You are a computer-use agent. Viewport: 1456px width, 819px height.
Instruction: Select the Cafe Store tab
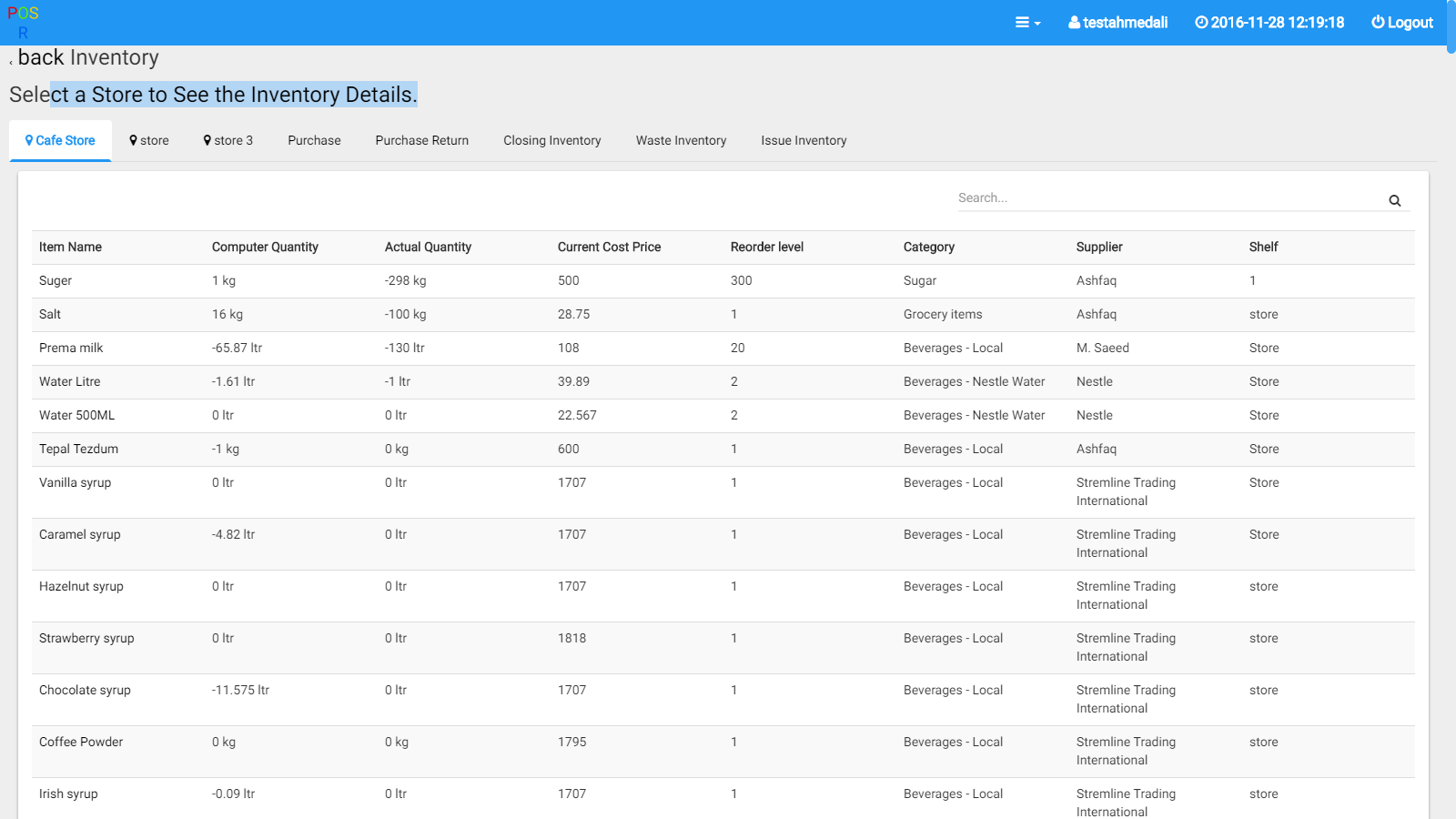click(x=60, y=140)
